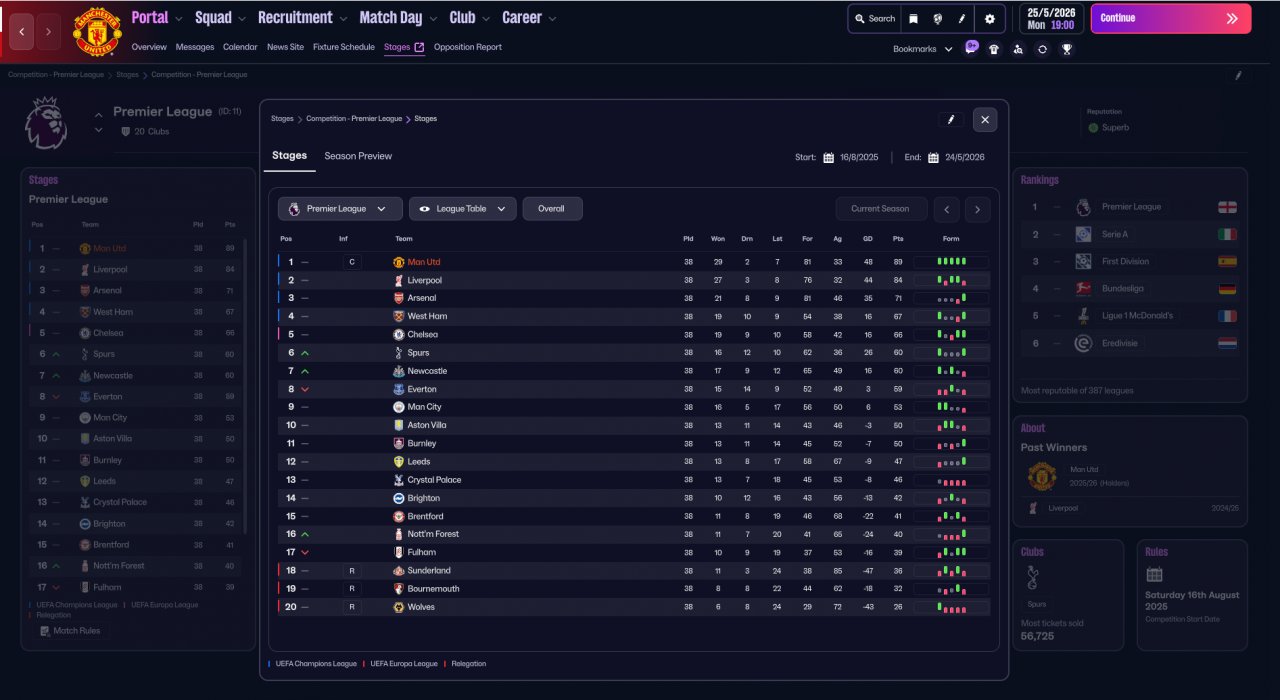Click Liverpool in Past Winners list
This screenshot has height=700, width=1280.
[1063, 508]
